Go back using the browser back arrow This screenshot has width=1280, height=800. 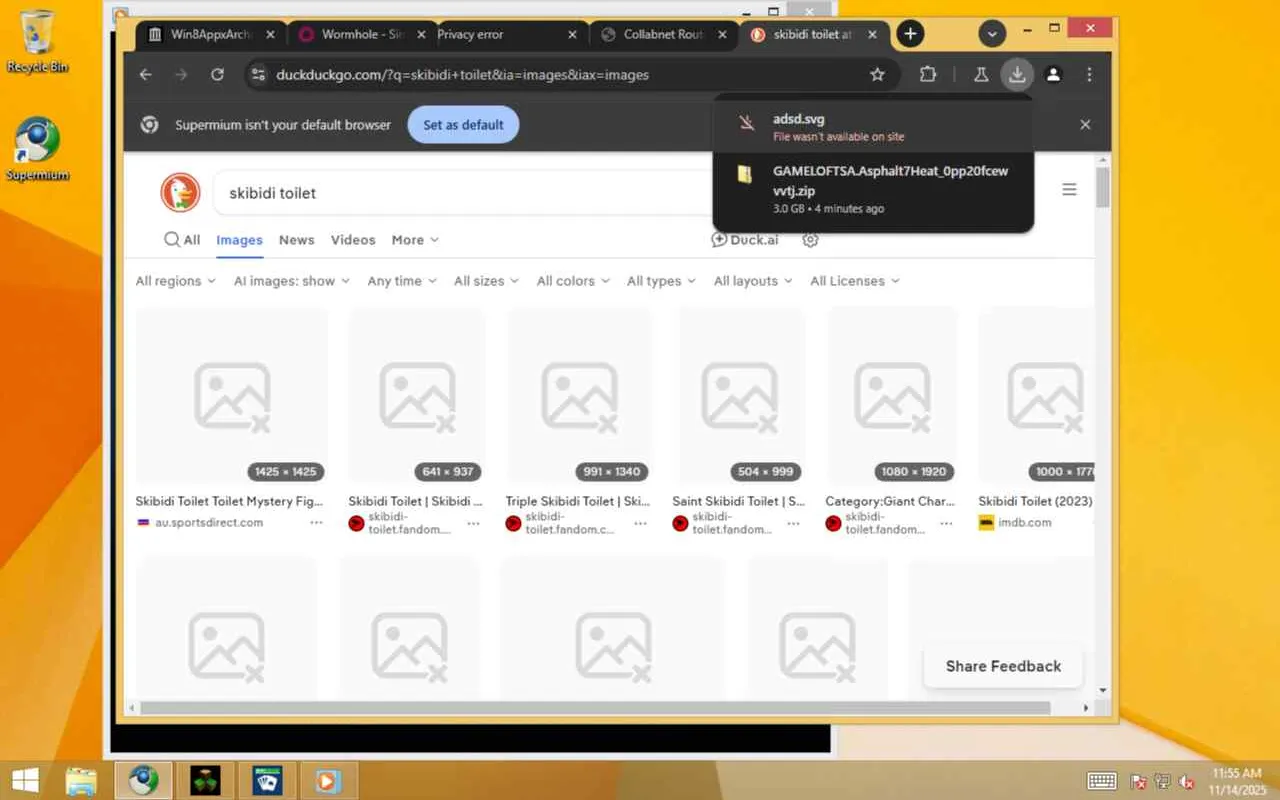pos(146,75)
